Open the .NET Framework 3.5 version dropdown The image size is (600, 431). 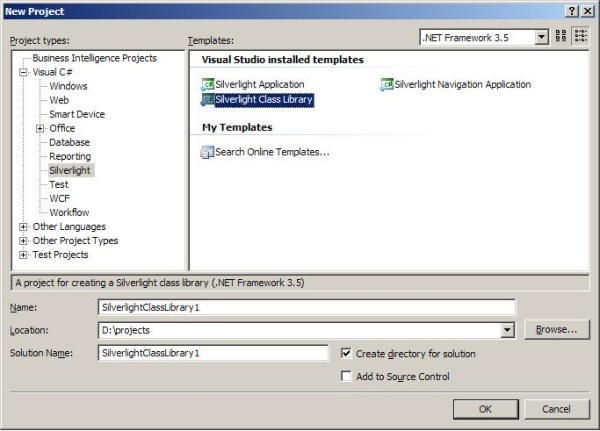tap(541, 37)
